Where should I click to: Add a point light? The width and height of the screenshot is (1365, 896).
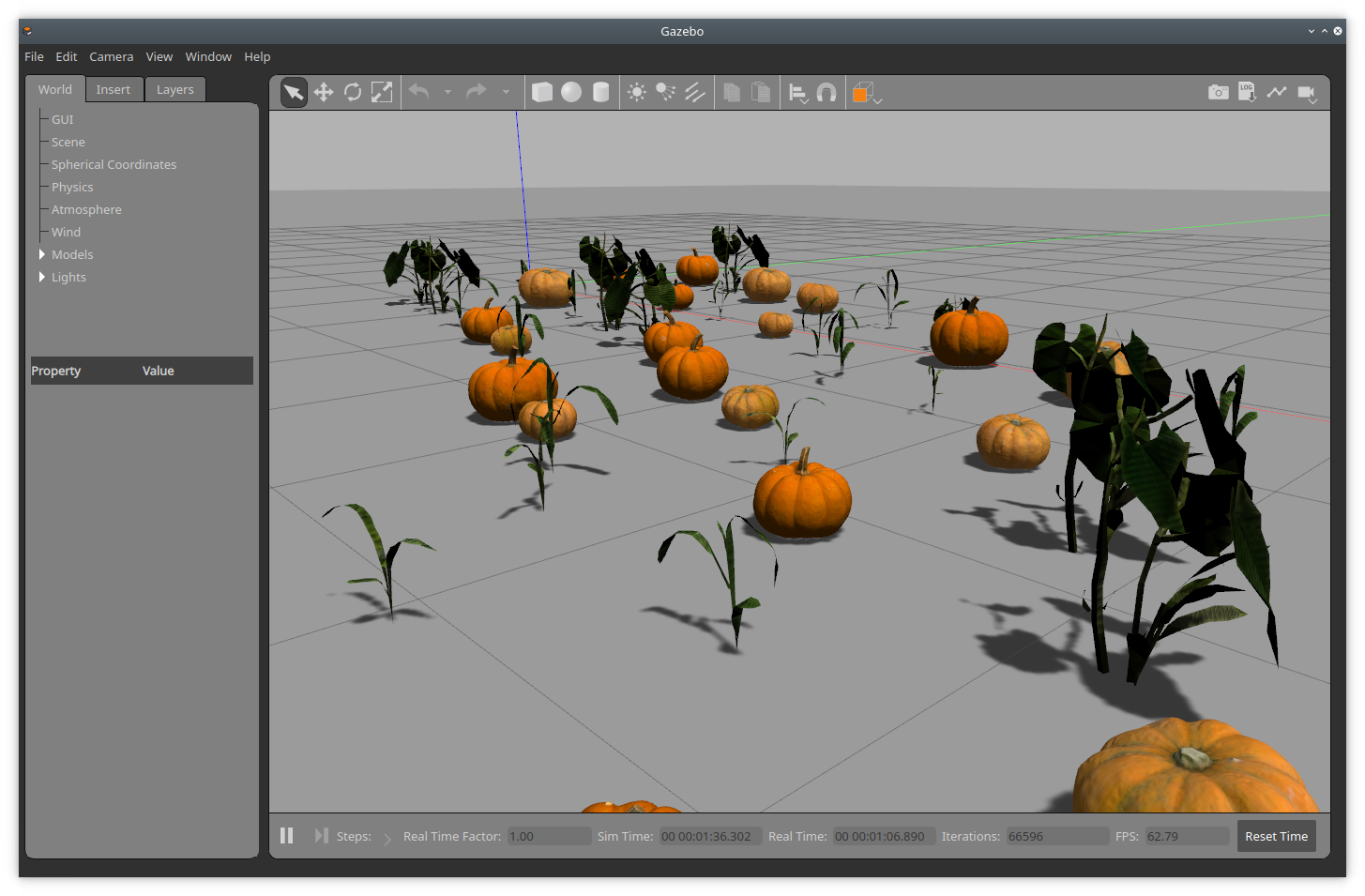pyautogui.click(x=637, y=92)
